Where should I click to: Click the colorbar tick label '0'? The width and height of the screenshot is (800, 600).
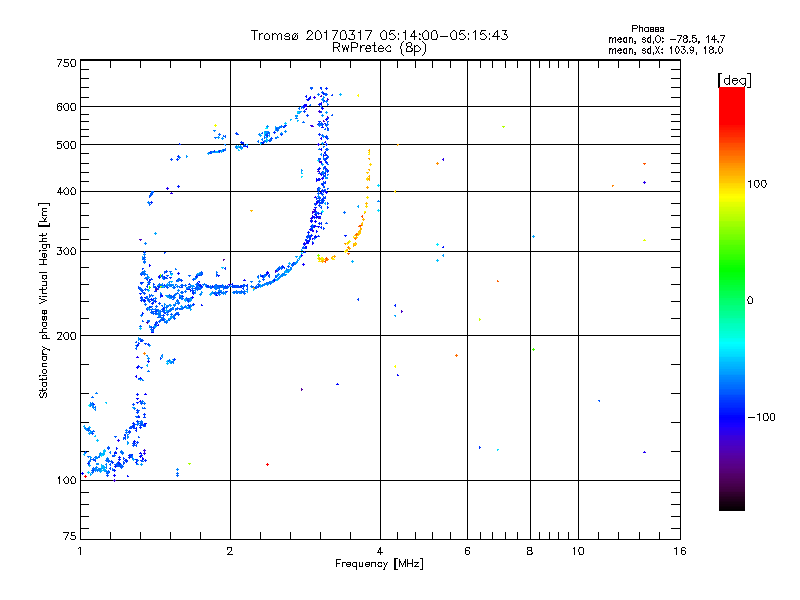(x=750, y=301)
